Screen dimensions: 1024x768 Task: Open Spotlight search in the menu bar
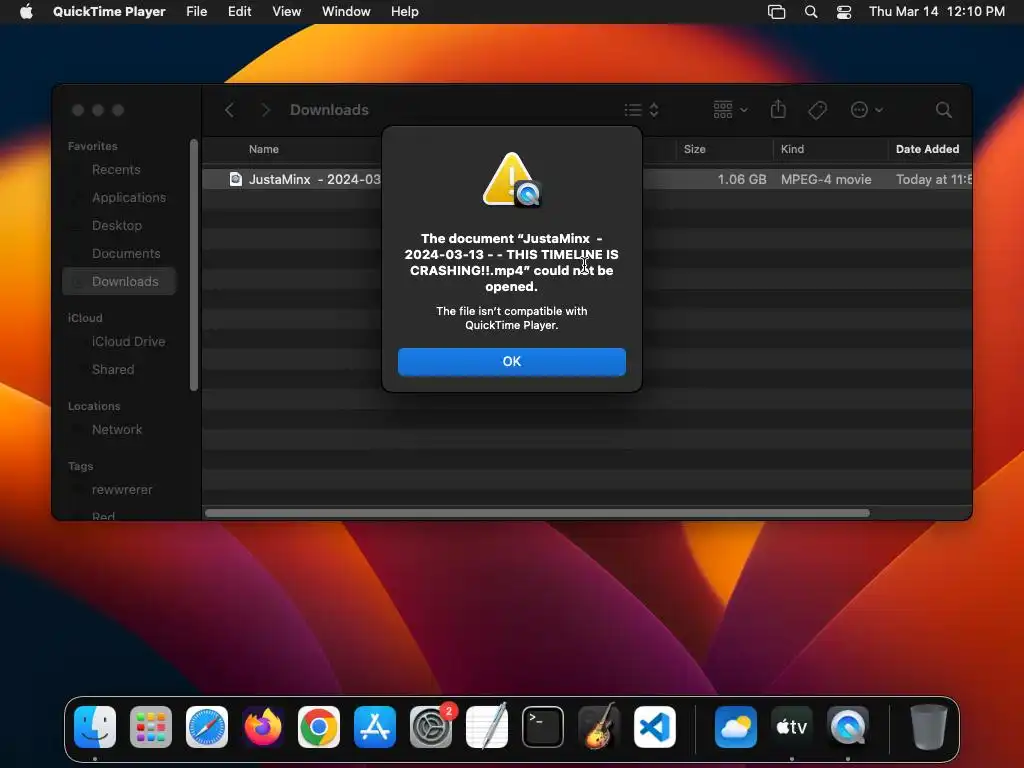coord(810,12)
